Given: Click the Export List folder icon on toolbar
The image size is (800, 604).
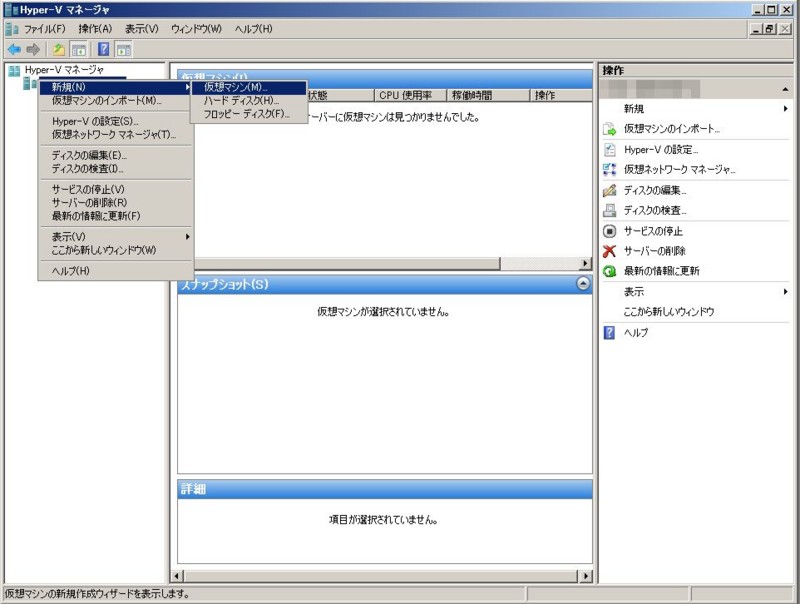Looking at the screenshot, I should [x=57, y=48].
